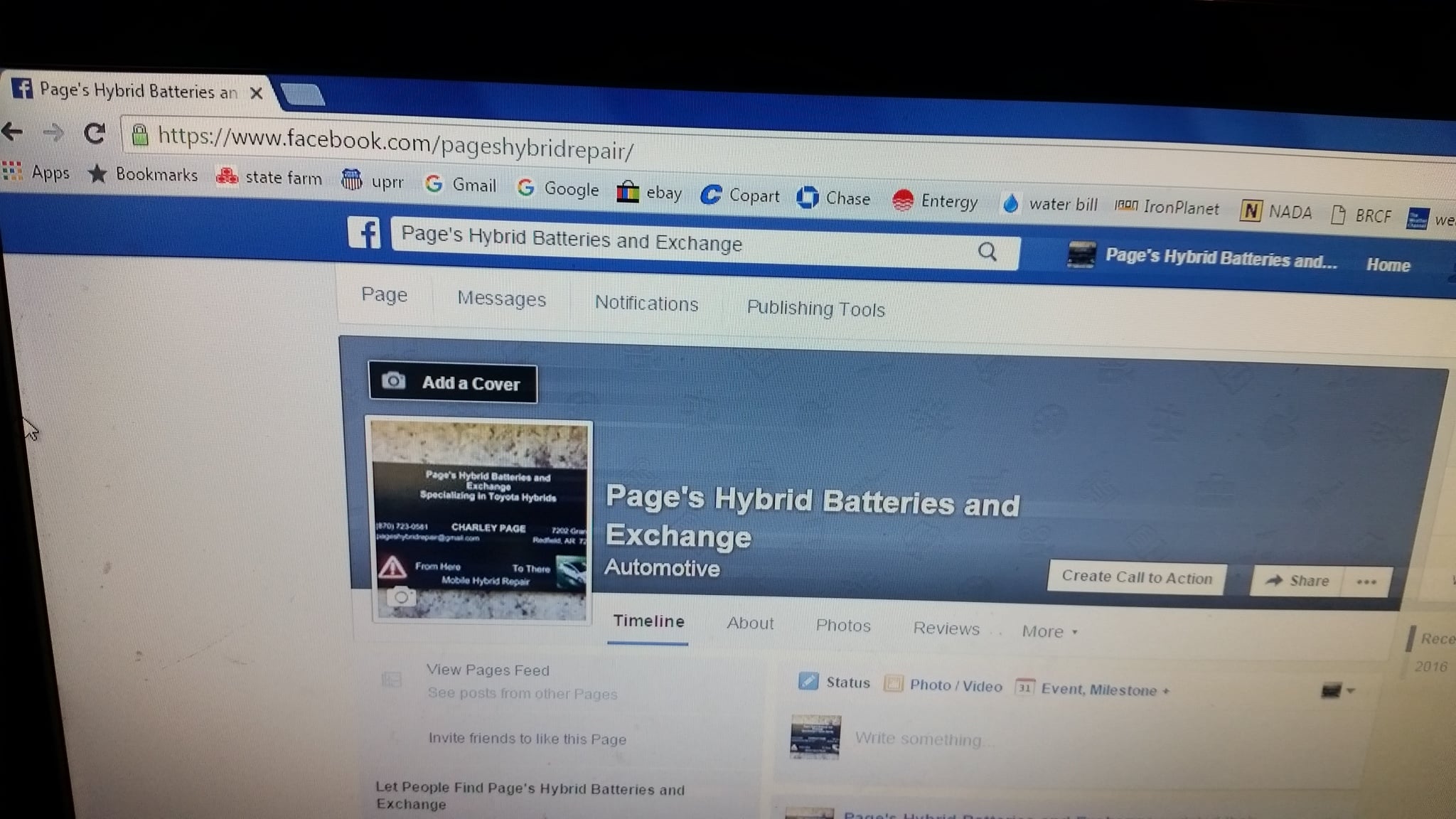Open the uprr bookmark
This screenshot has height=819, width=1456.
[373, 181]
